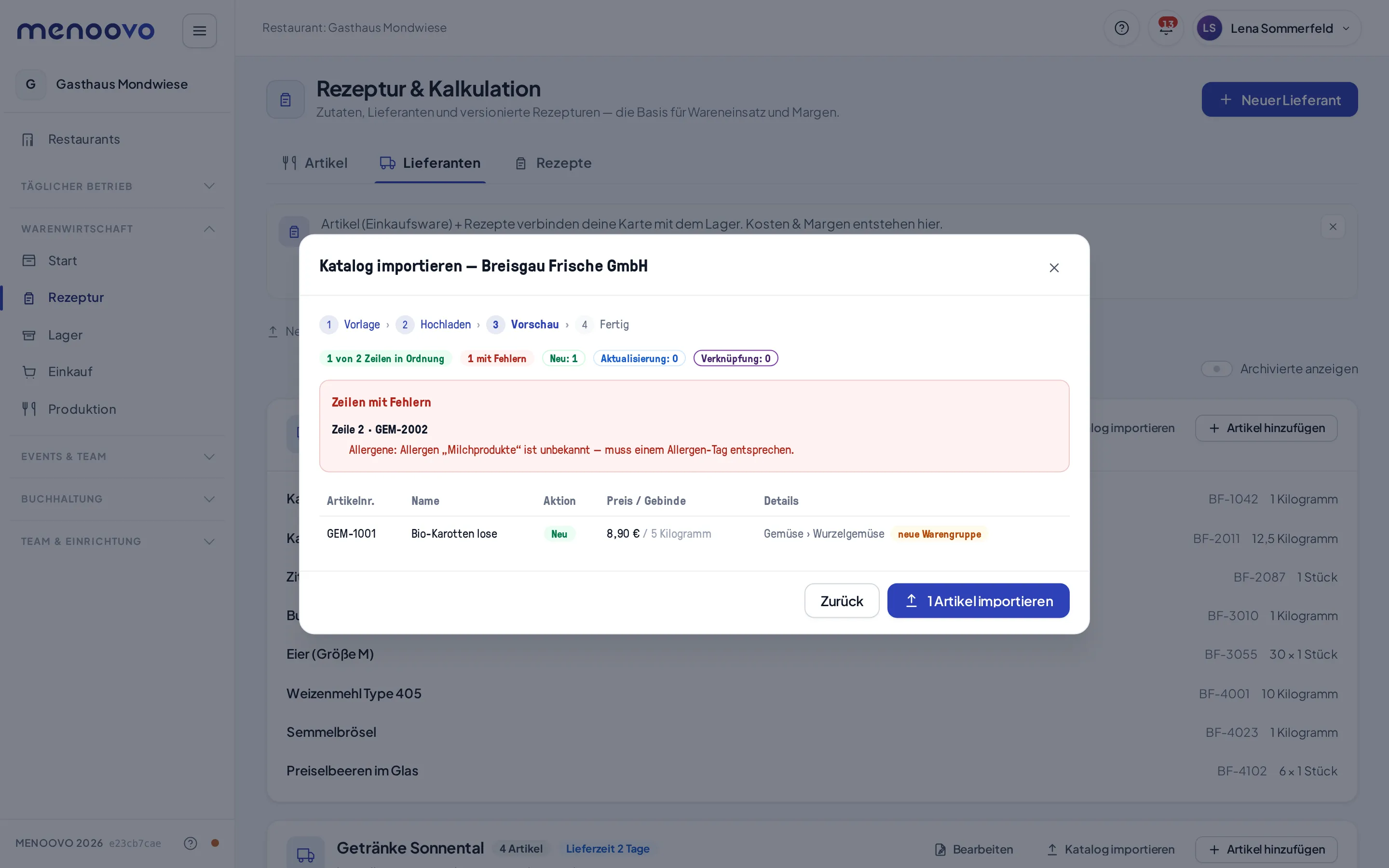The width and height of the screenshot is (1389, 868).
Task: Click Bearbeiten for Getränke Sonnental
Action: coord(974,849)
